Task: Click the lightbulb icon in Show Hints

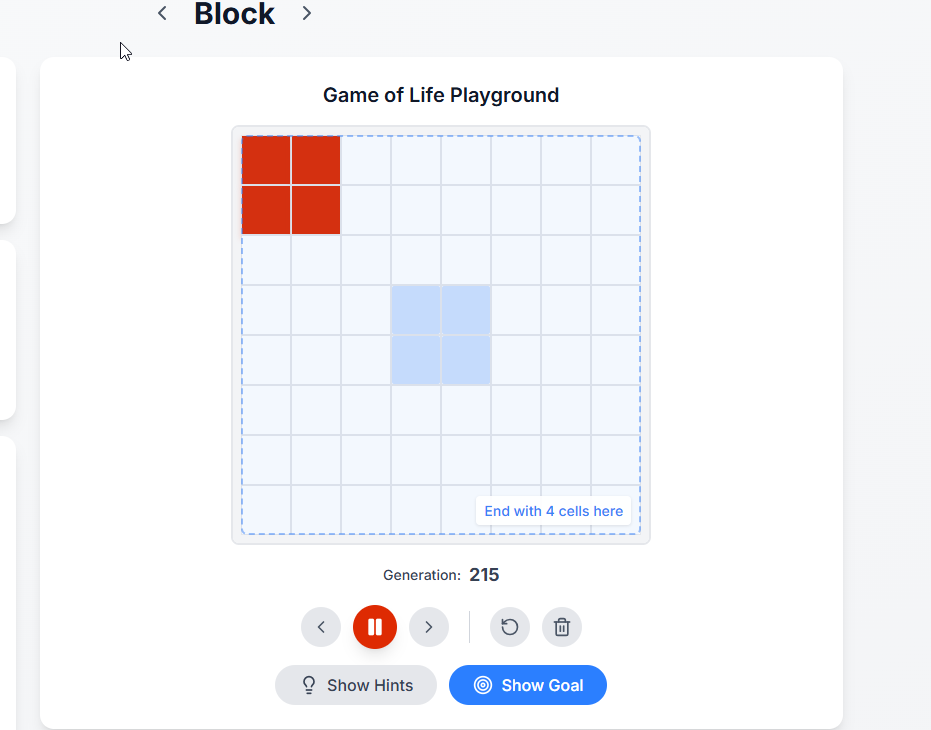Action: (309, 685)
